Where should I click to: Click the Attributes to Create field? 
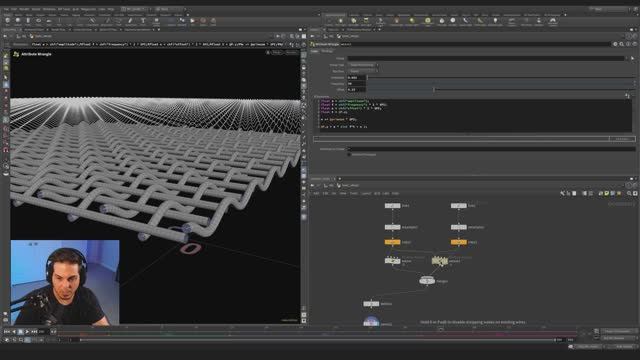click(491, 149)
